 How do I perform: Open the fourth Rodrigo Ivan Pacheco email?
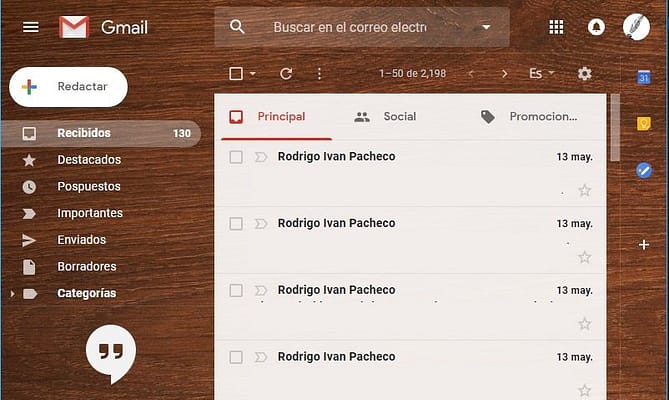click(x=410, y=371)
